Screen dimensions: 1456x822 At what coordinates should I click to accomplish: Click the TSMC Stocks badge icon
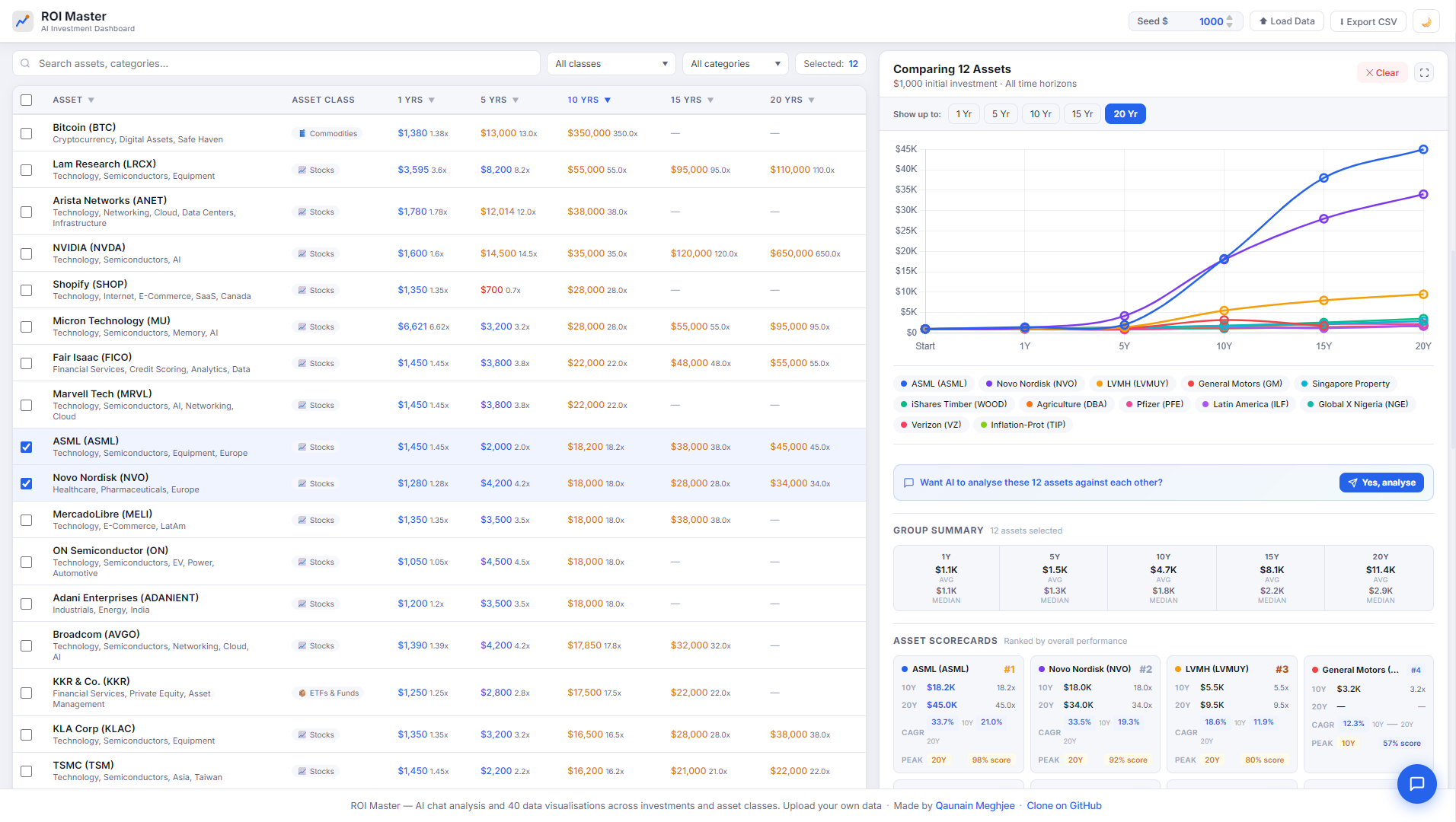tap(302, 772)
